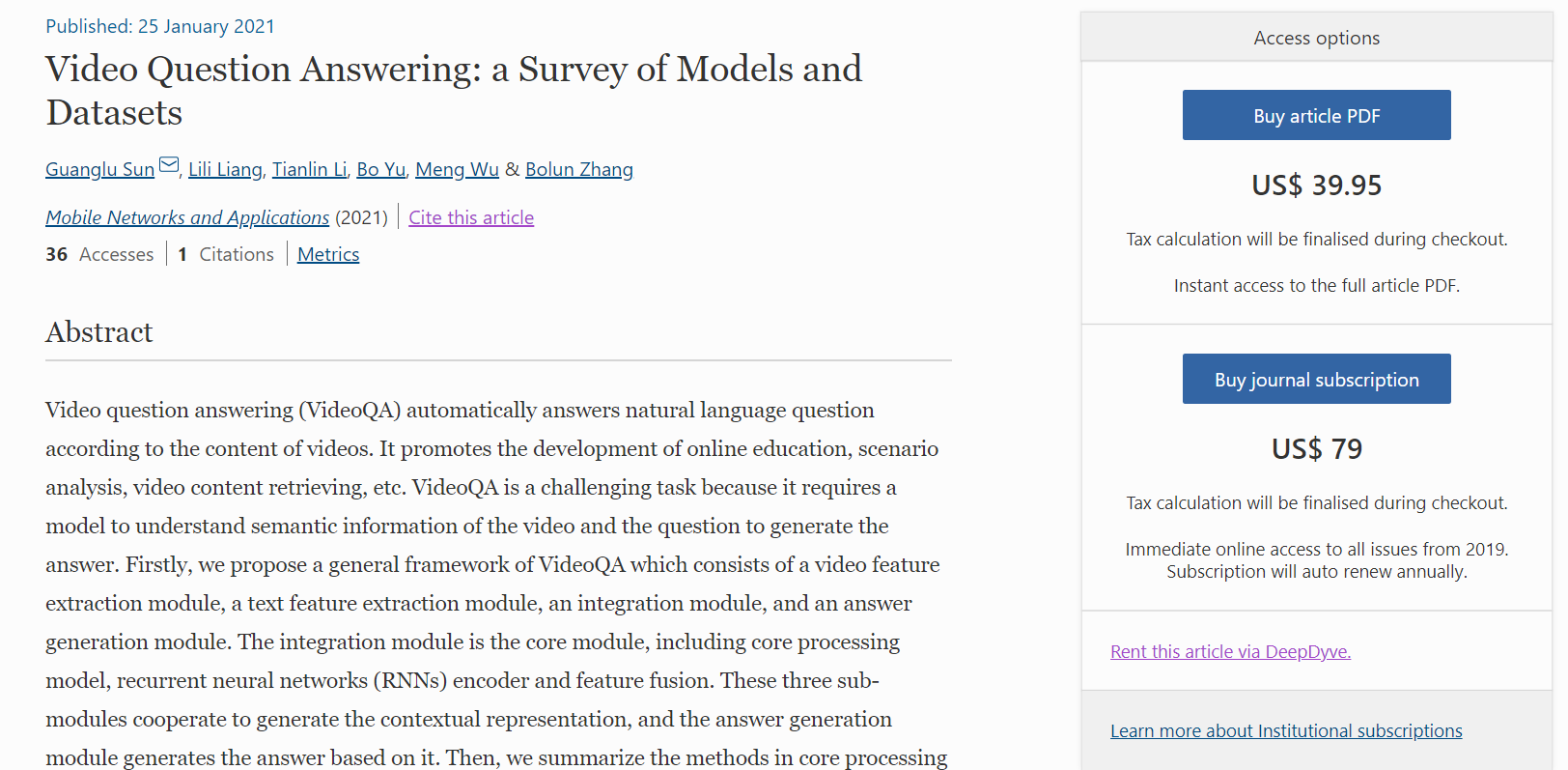Click the Abstract section heading
This screenshot has height=770, width=1568.
tap(98, 332)
